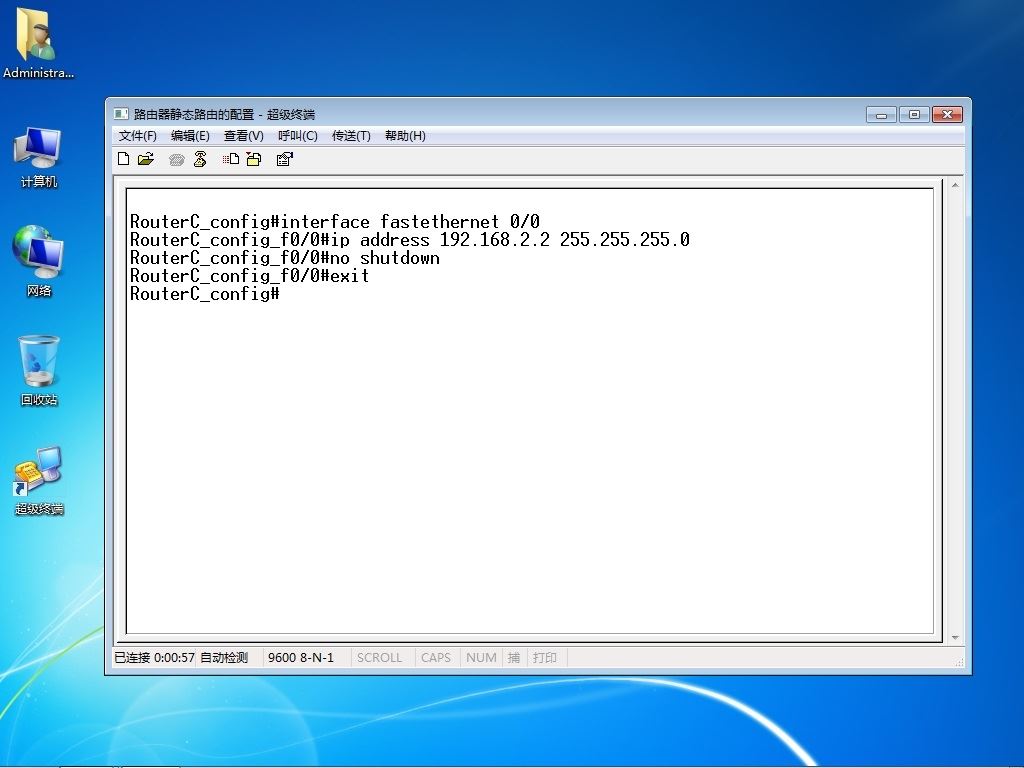The image size is (1024, 768).
Task: Click the Properties toolbar icon
Action: click(285, 159)
